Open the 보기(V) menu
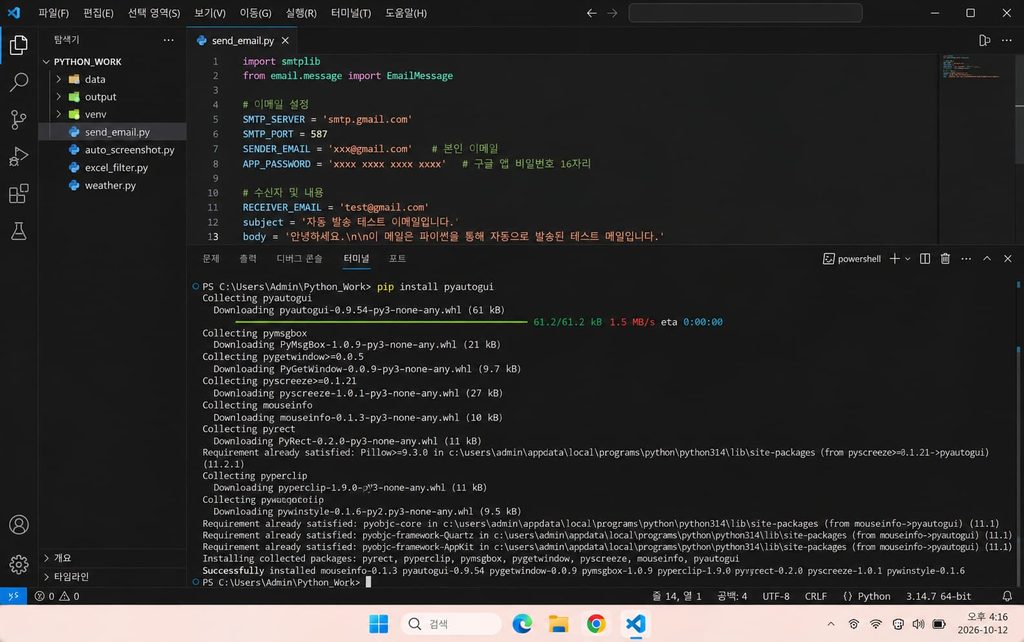 pos(210,13)
